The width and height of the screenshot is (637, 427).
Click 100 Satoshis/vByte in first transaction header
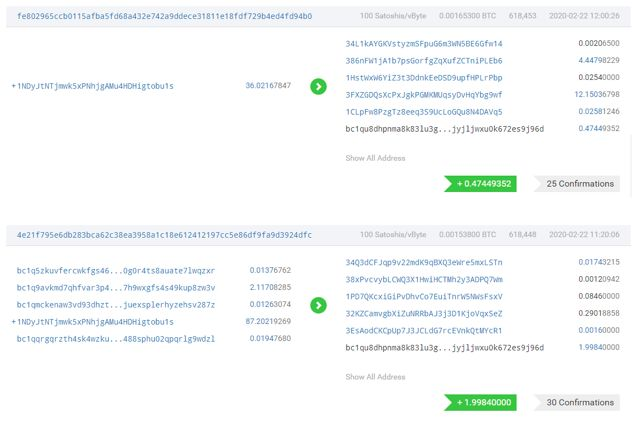[393, 16]
